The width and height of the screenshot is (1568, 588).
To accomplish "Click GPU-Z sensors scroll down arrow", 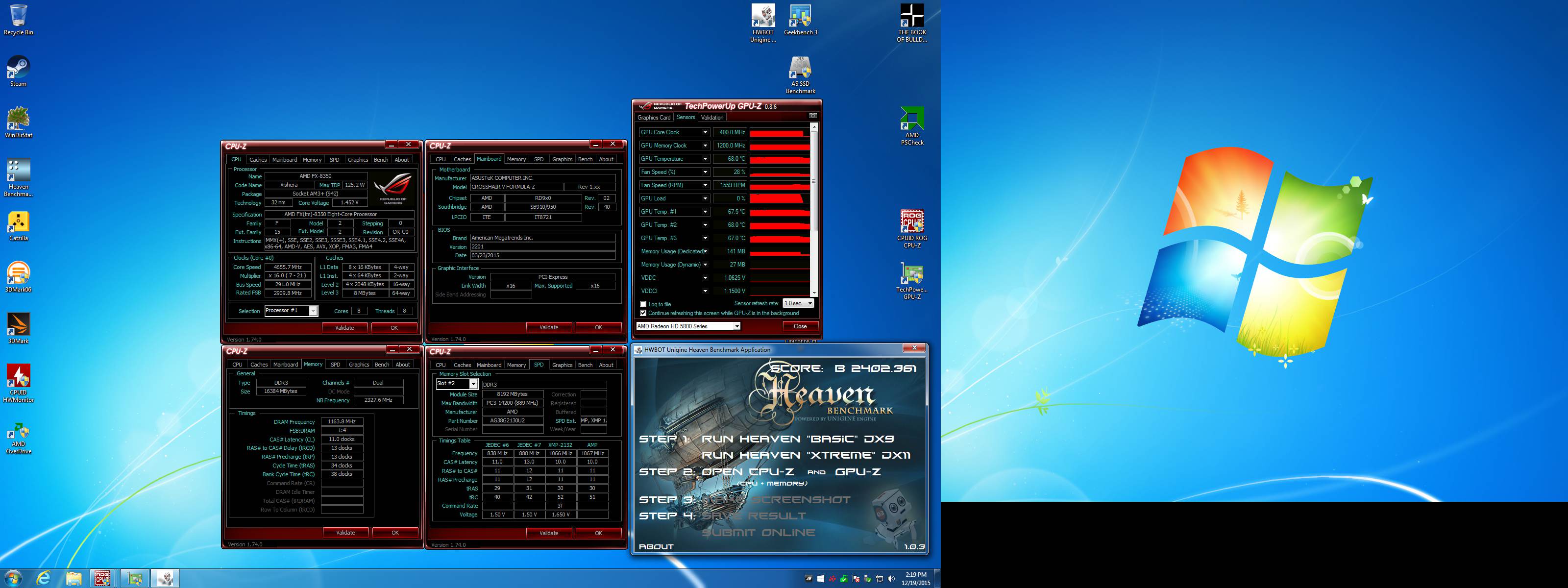I will [814, 293].
